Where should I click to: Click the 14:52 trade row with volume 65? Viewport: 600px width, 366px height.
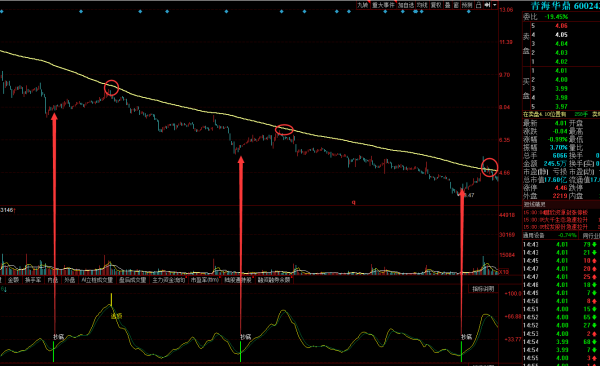click(561, 317)
